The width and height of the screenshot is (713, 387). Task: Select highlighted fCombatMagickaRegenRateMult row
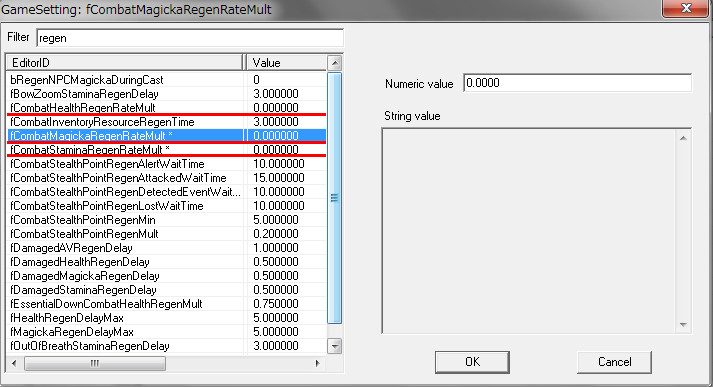click(x=166, y=136)
